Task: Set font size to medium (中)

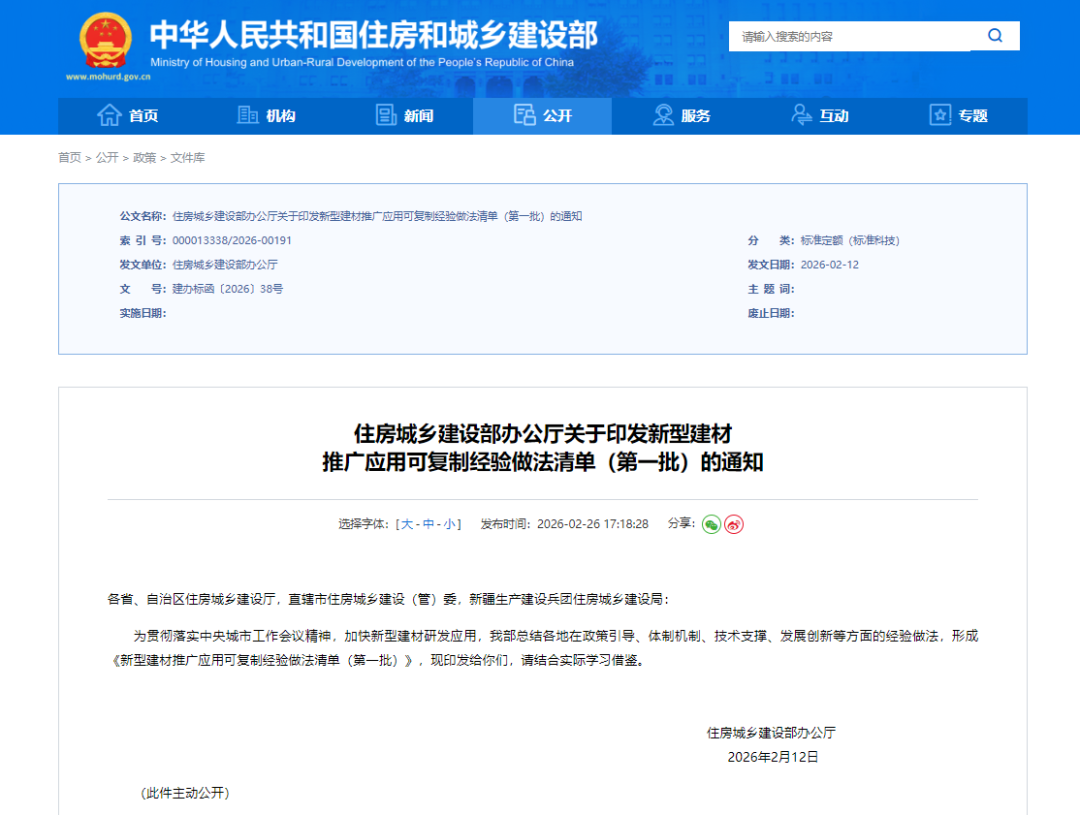Action: coord(428,524)
